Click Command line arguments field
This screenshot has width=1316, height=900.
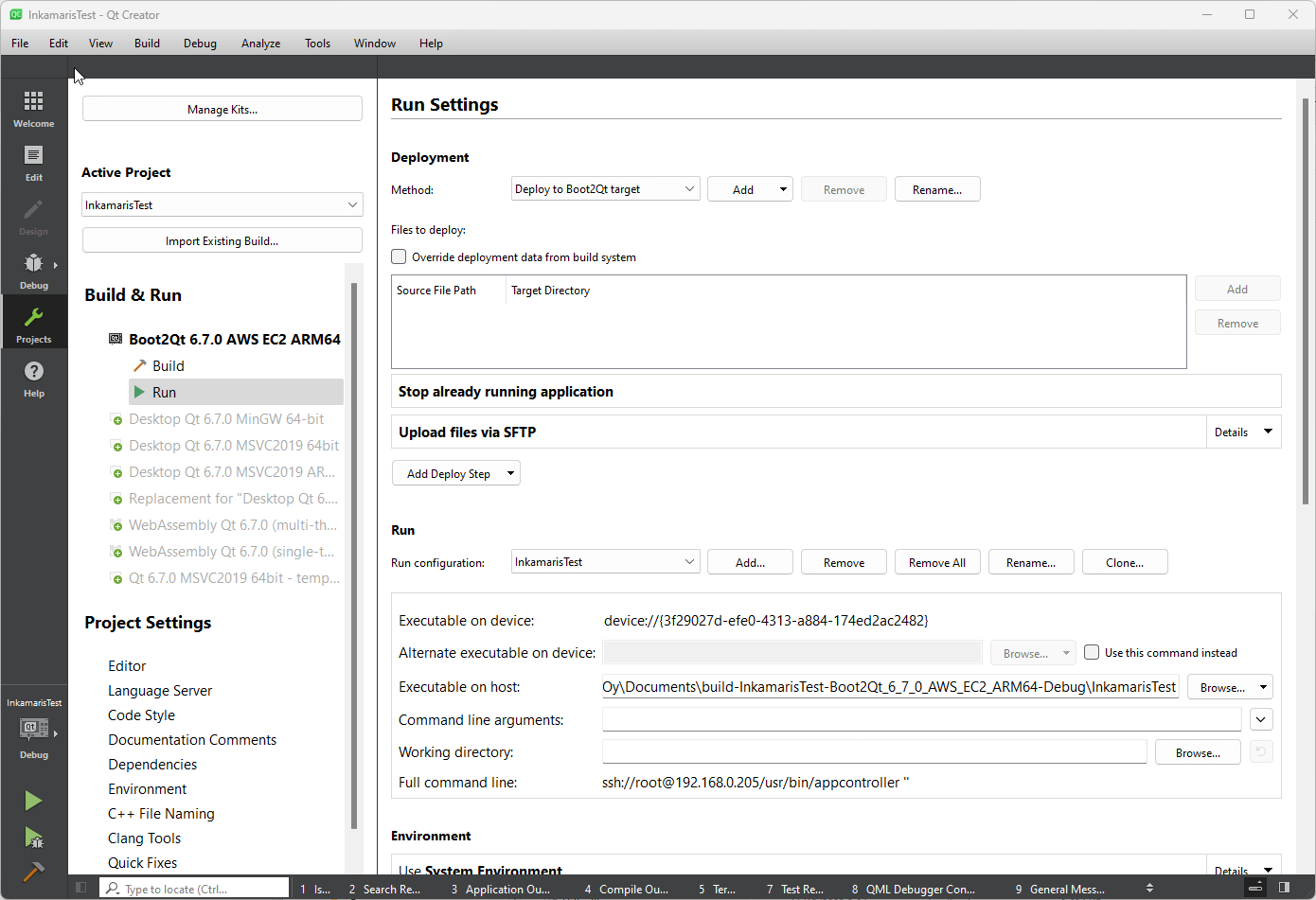tap(921, 719)
